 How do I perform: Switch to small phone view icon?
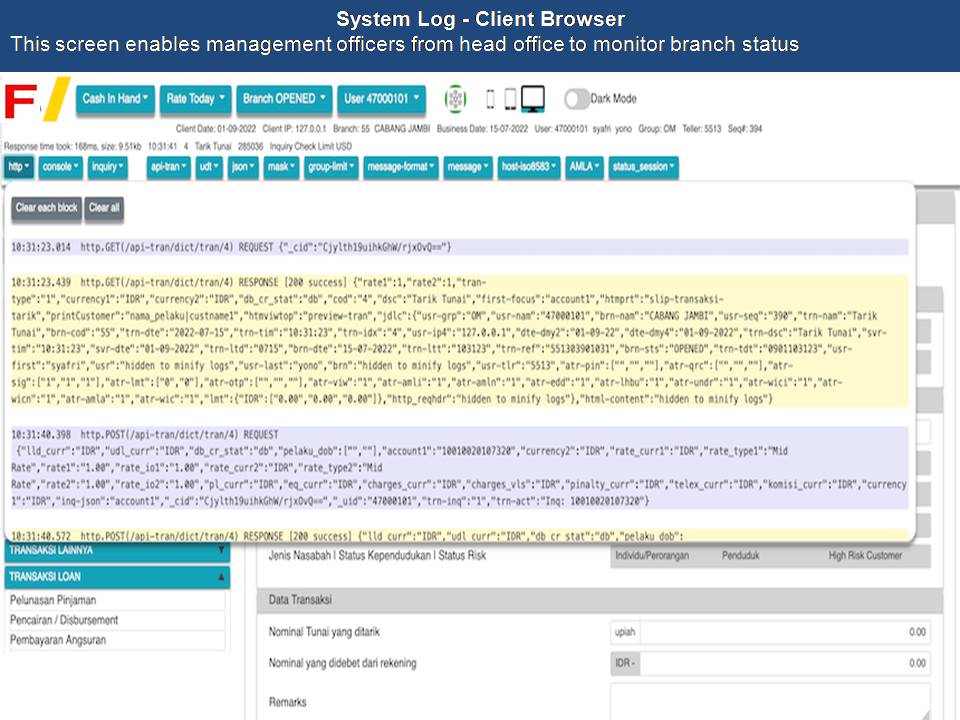pos(490,99)
